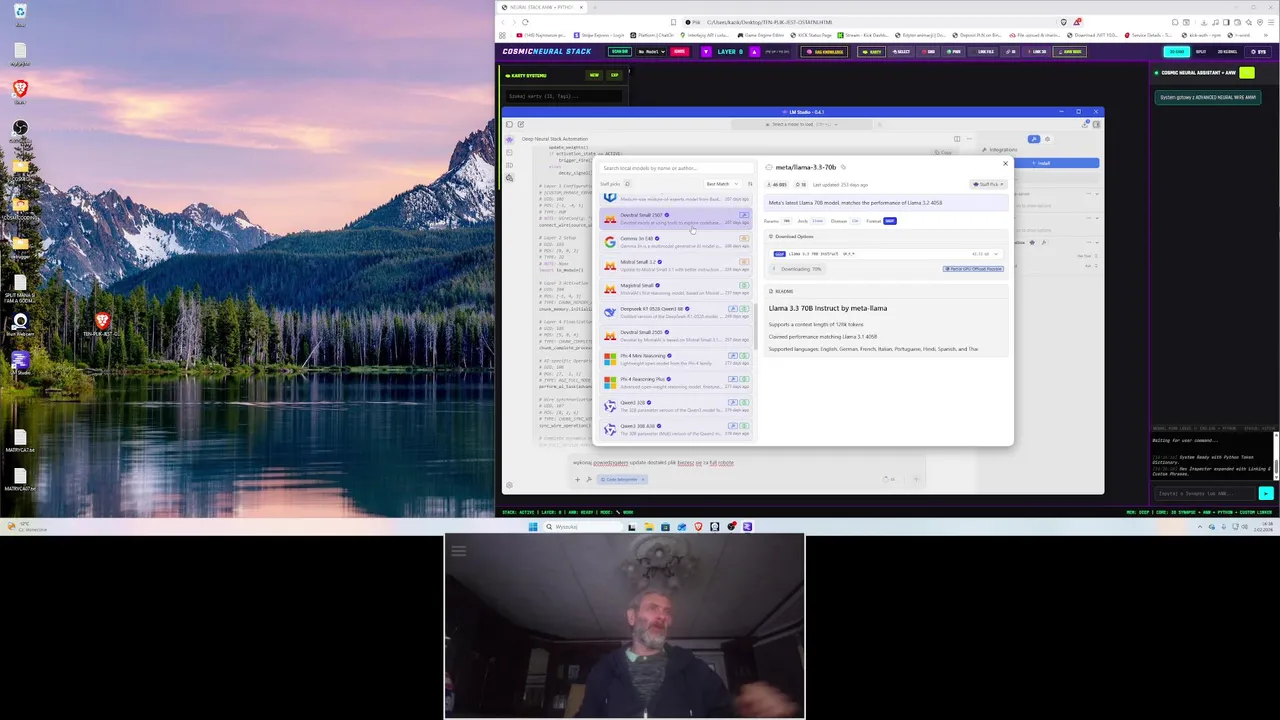Click the plus attach icon in chat input
1280x720 pixels.
point(577,479)
